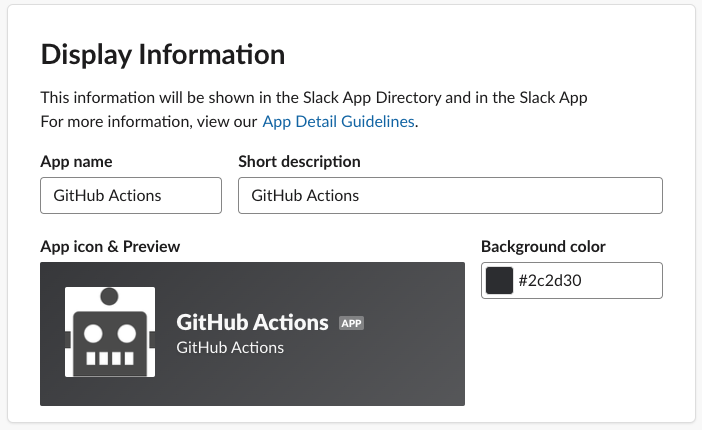The width and height of the screenshot is (702, 430).
Task: Focus the App name input field
Action: (131, 196)
